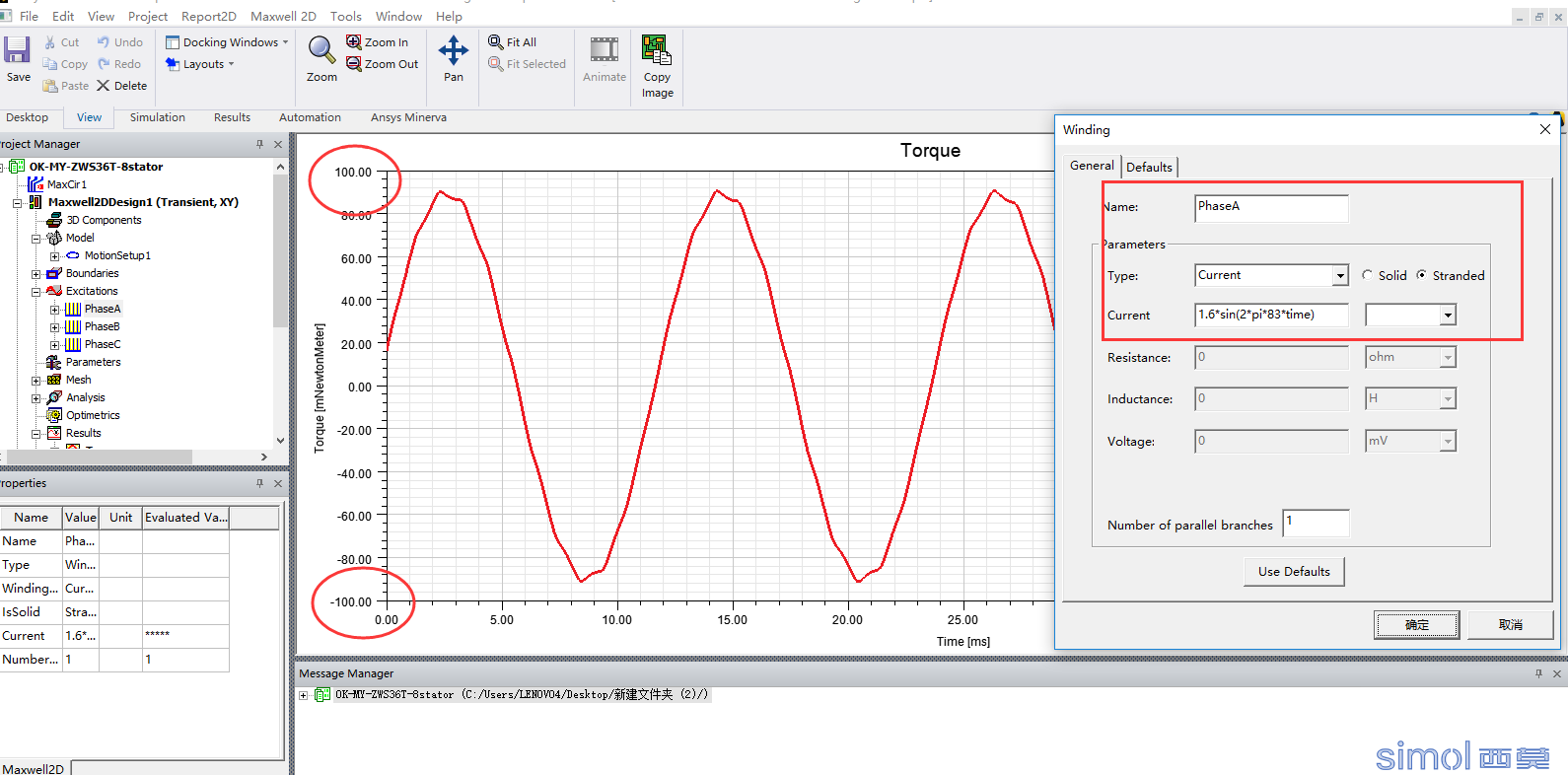The width and height of the screenshot is (1568, 775).
Task: Pin the Project Manager panel
Action: (x=260, y=144)
